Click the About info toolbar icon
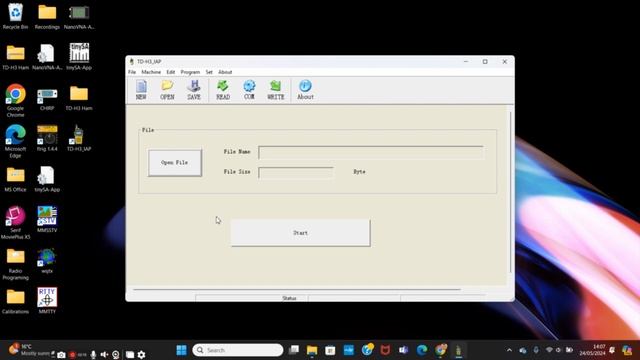The height and width of the screenshot is (360, 640). click(305, 90)
